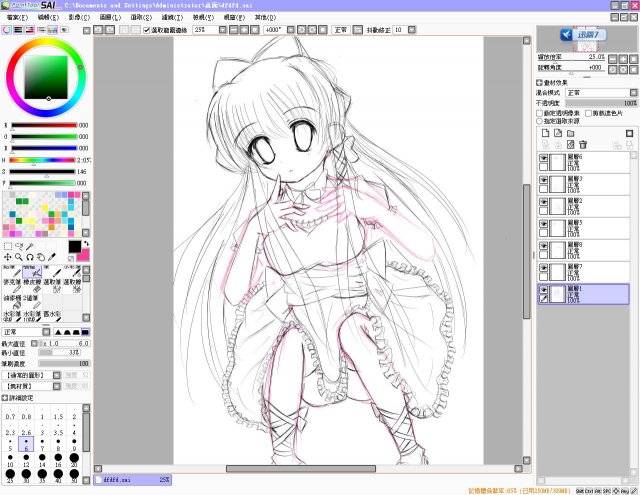The height and width of the screenshot is (495, 640).
Task: Hide layer 圖層7 using its eye icon
Action: point(543,268)
